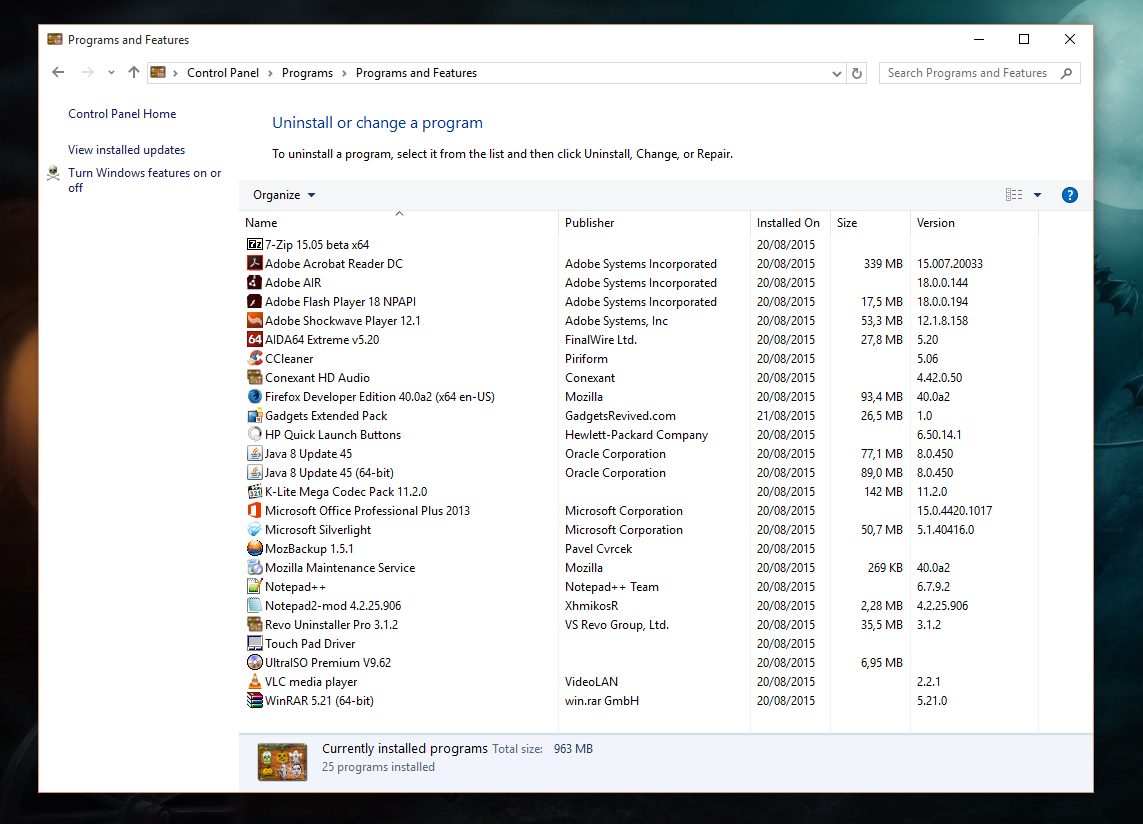Open the Control Panel Home link

122,114
